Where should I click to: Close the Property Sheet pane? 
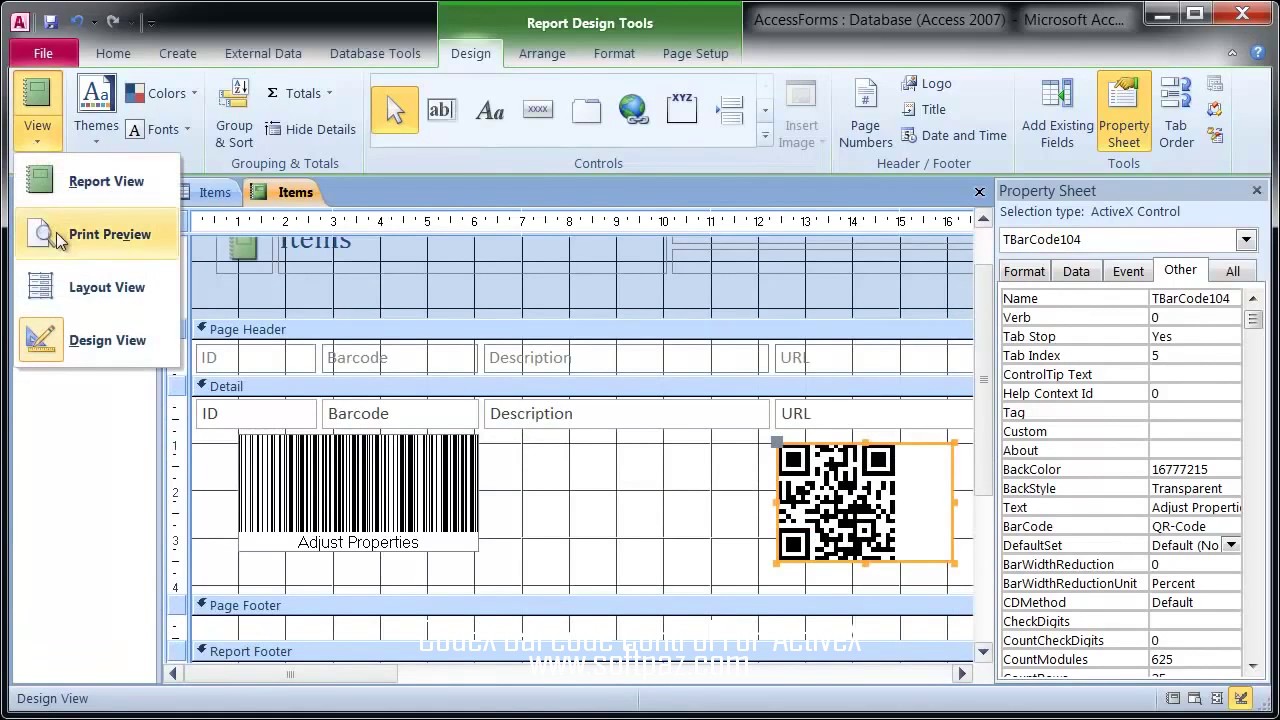pyautogui.click(x=1257, y=190)
